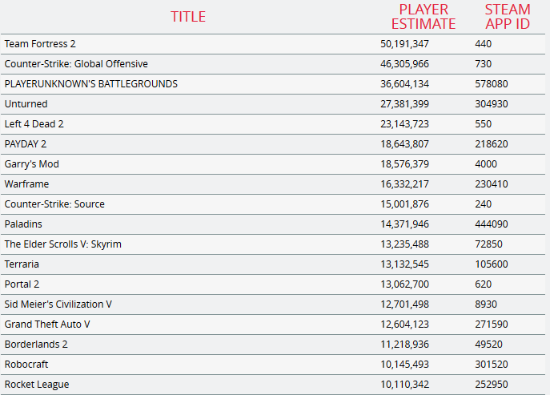Select player estimate 16,332,217
Viewport: 550px width, 395px height.
coord(404,184)
